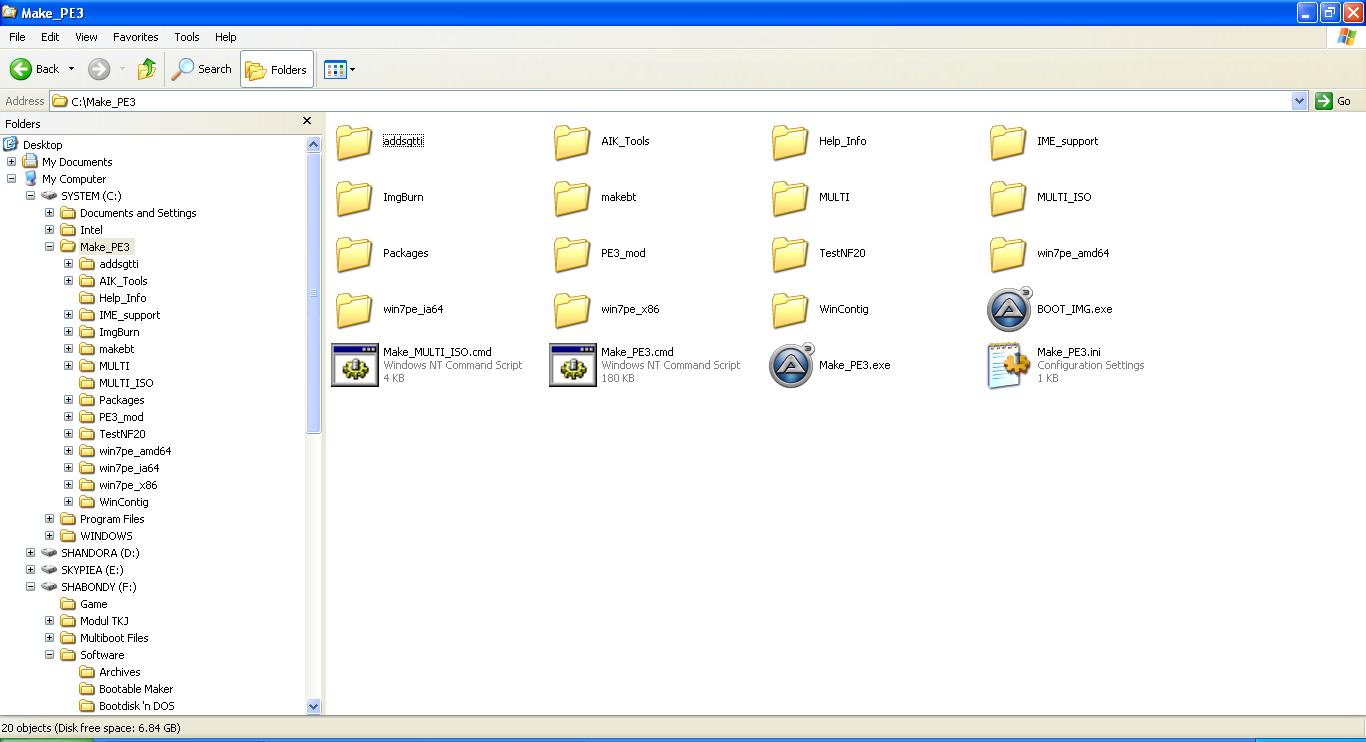This screenshot has width=1366, height=742.
Task: Open the Help menu
Action: [226, 37]
